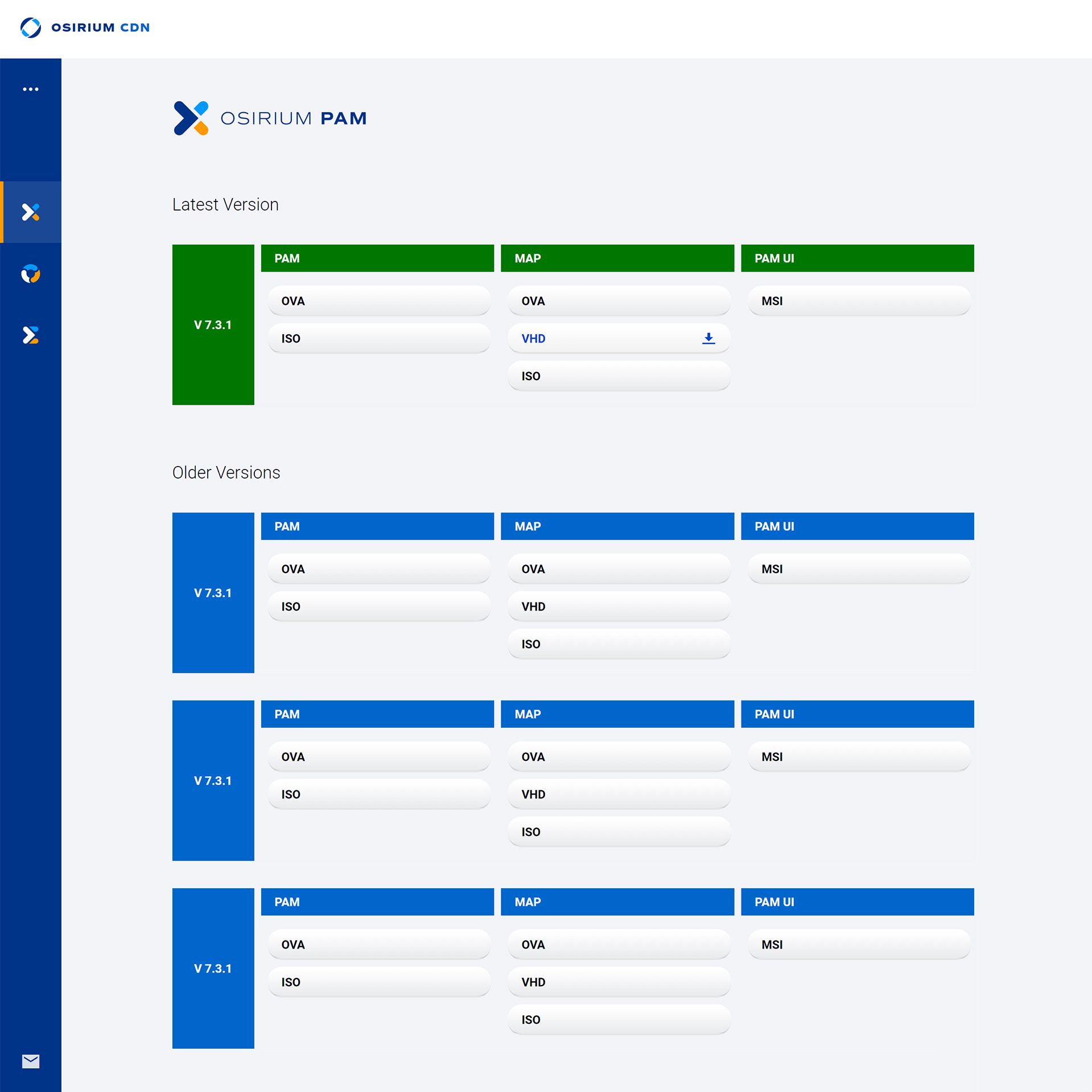The width and height of the screenshot is (1092, 1092).
Task: Download MSI in the first Older Versions block
Action: (859, 569)
